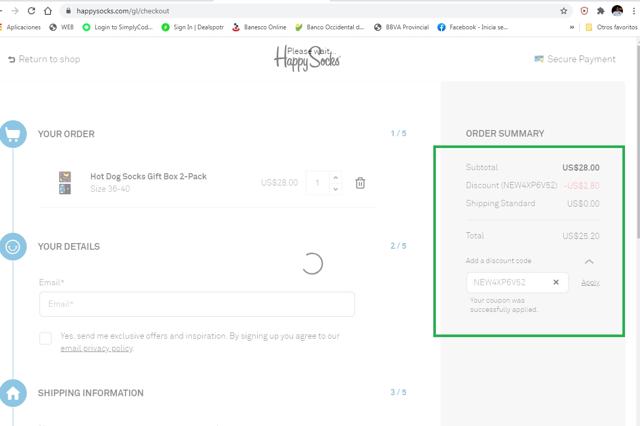Open Facebook bookmark
This screenshot has width=640, height=426.
click(473, 27)
